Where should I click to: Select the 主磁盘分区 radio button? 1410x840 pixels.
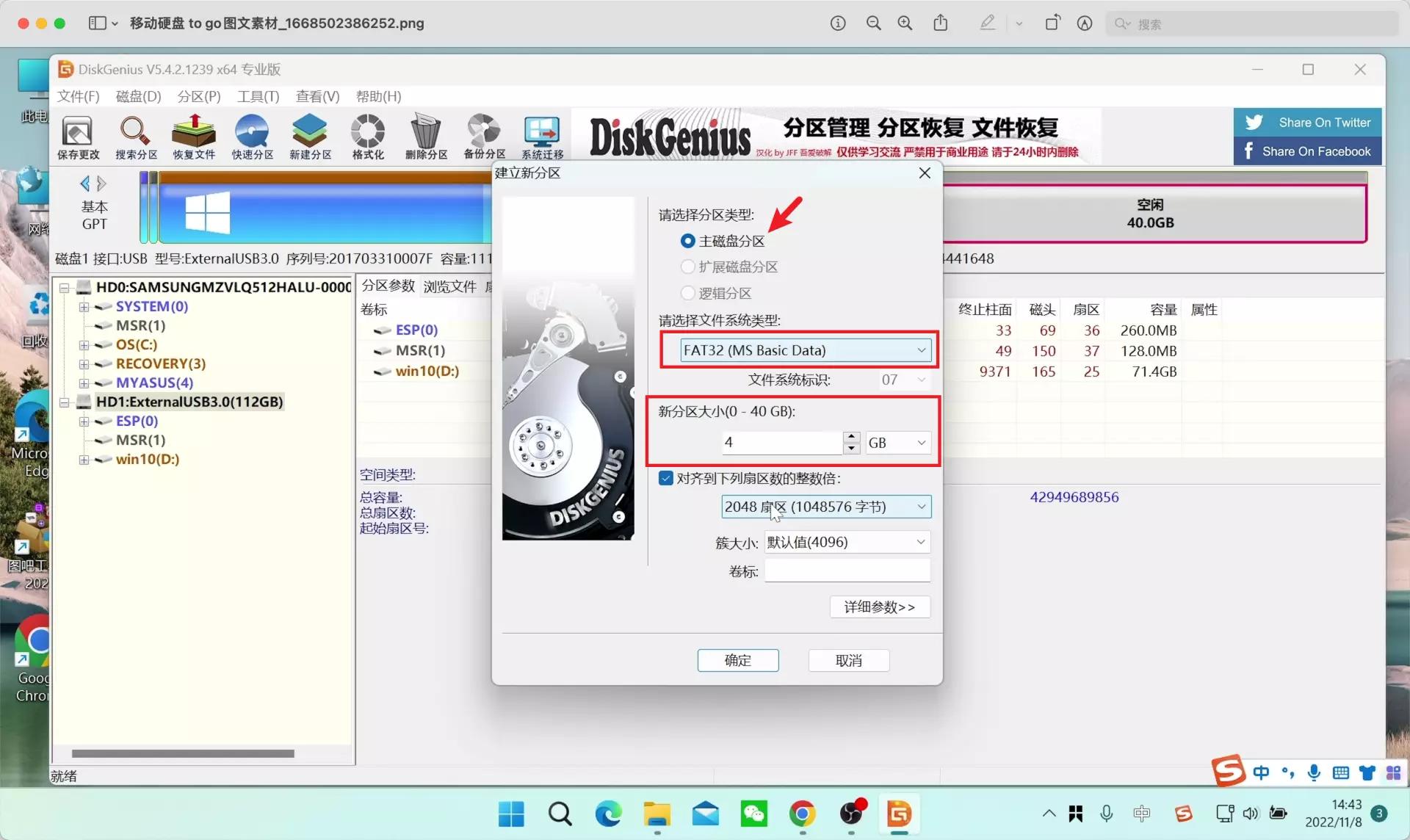687,241
